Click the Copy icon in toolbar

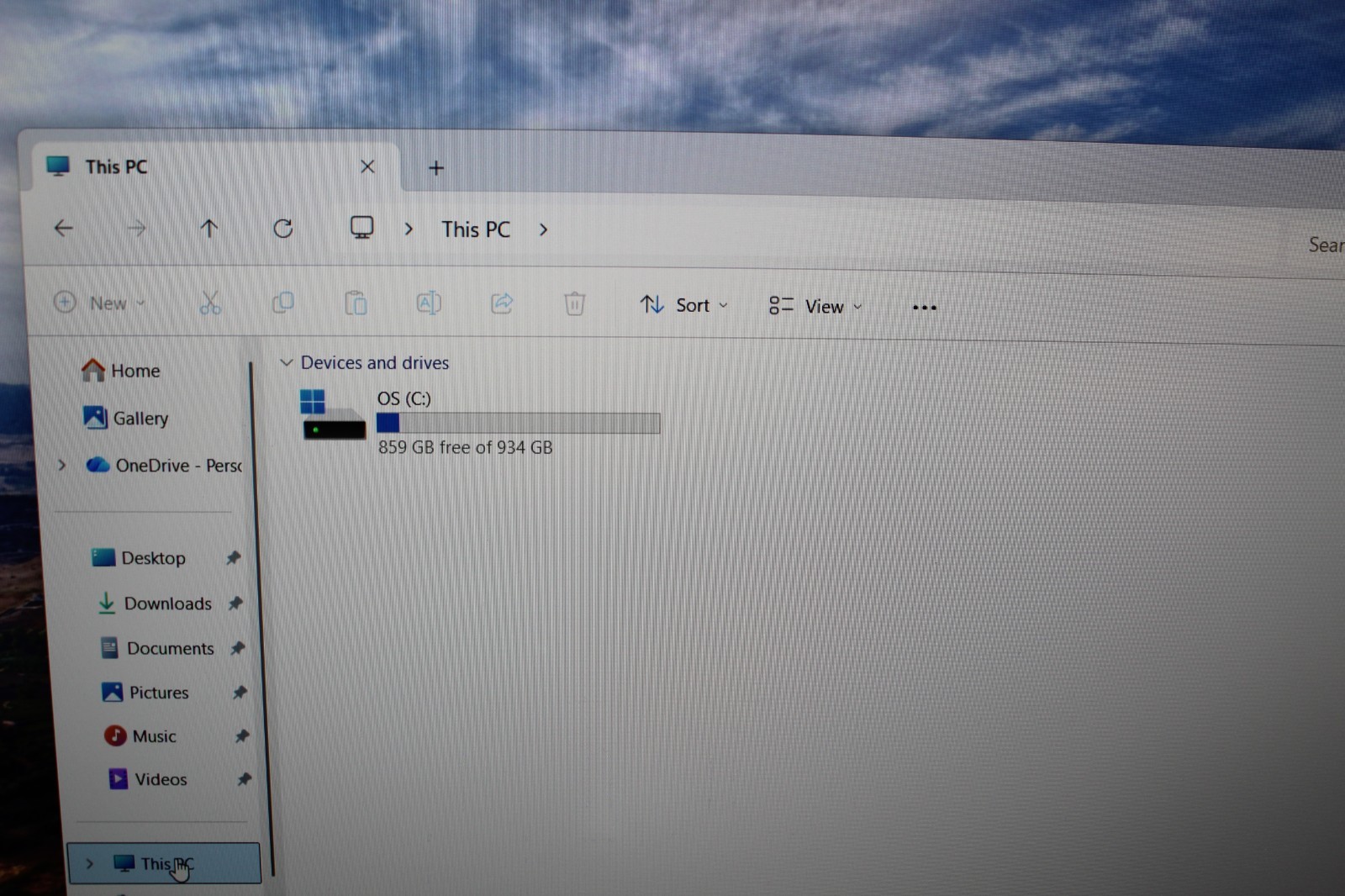(283, 303)
